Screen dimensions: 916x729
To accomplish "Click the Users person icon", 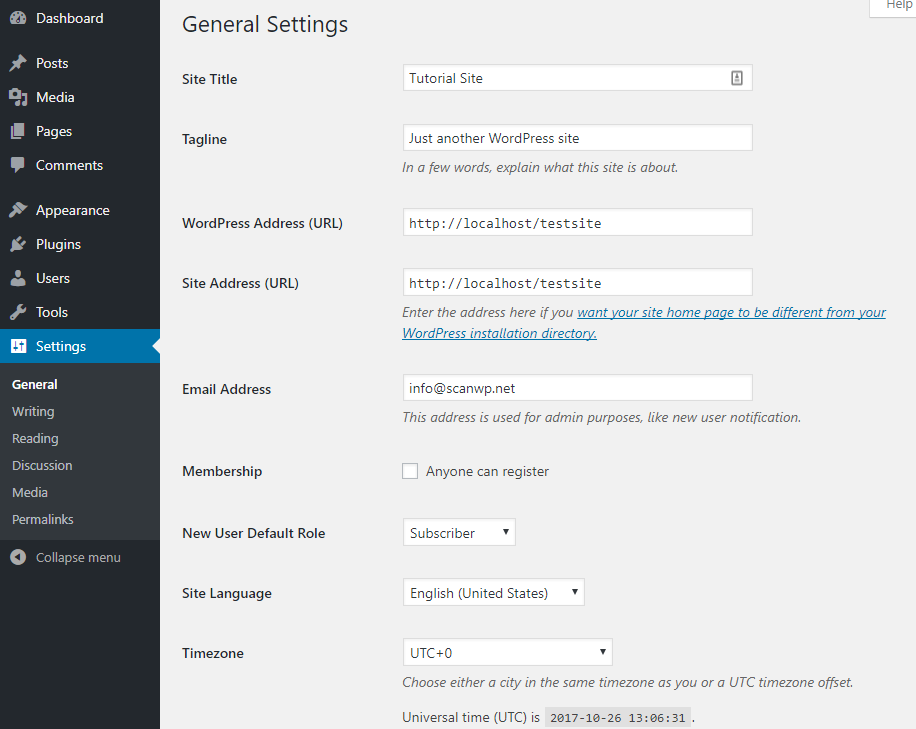I will [18, 278].
